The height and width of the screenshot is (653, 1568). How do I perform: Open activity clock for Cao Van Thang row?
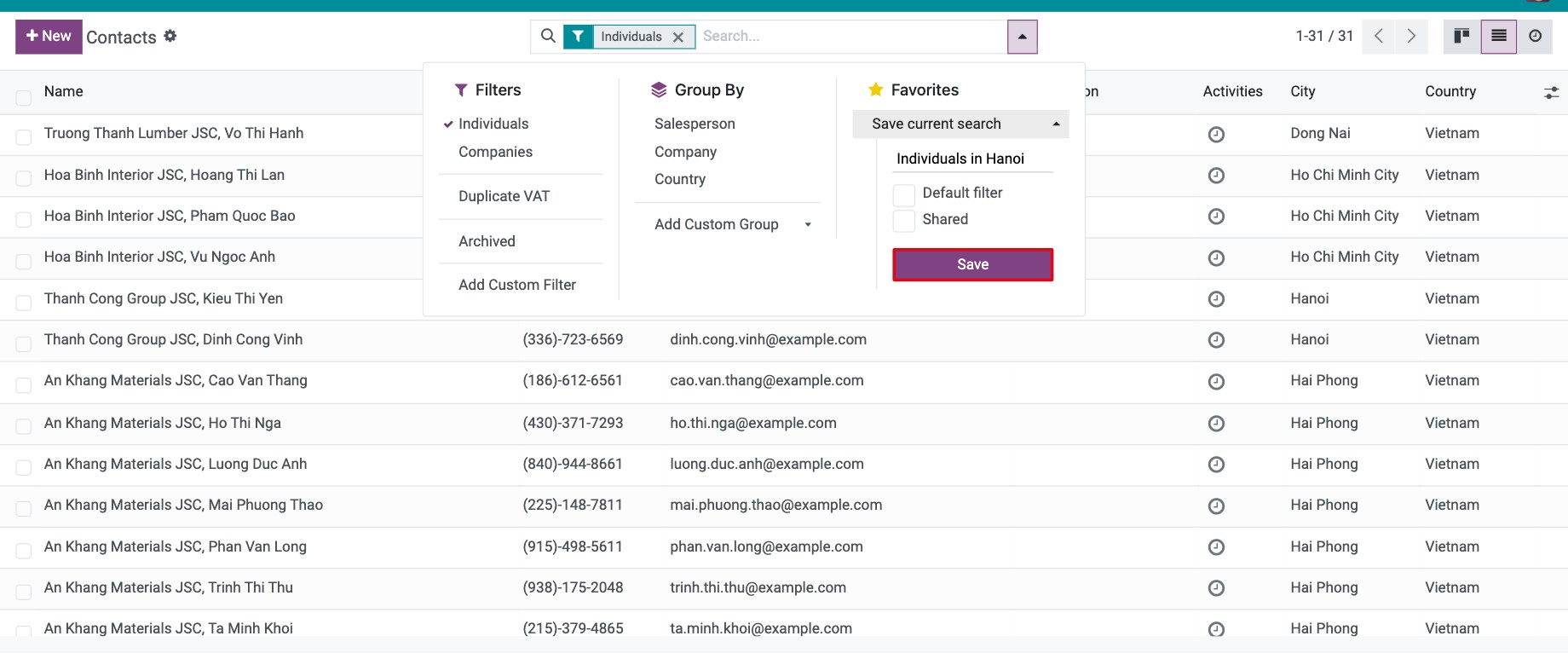[1216, 381]
